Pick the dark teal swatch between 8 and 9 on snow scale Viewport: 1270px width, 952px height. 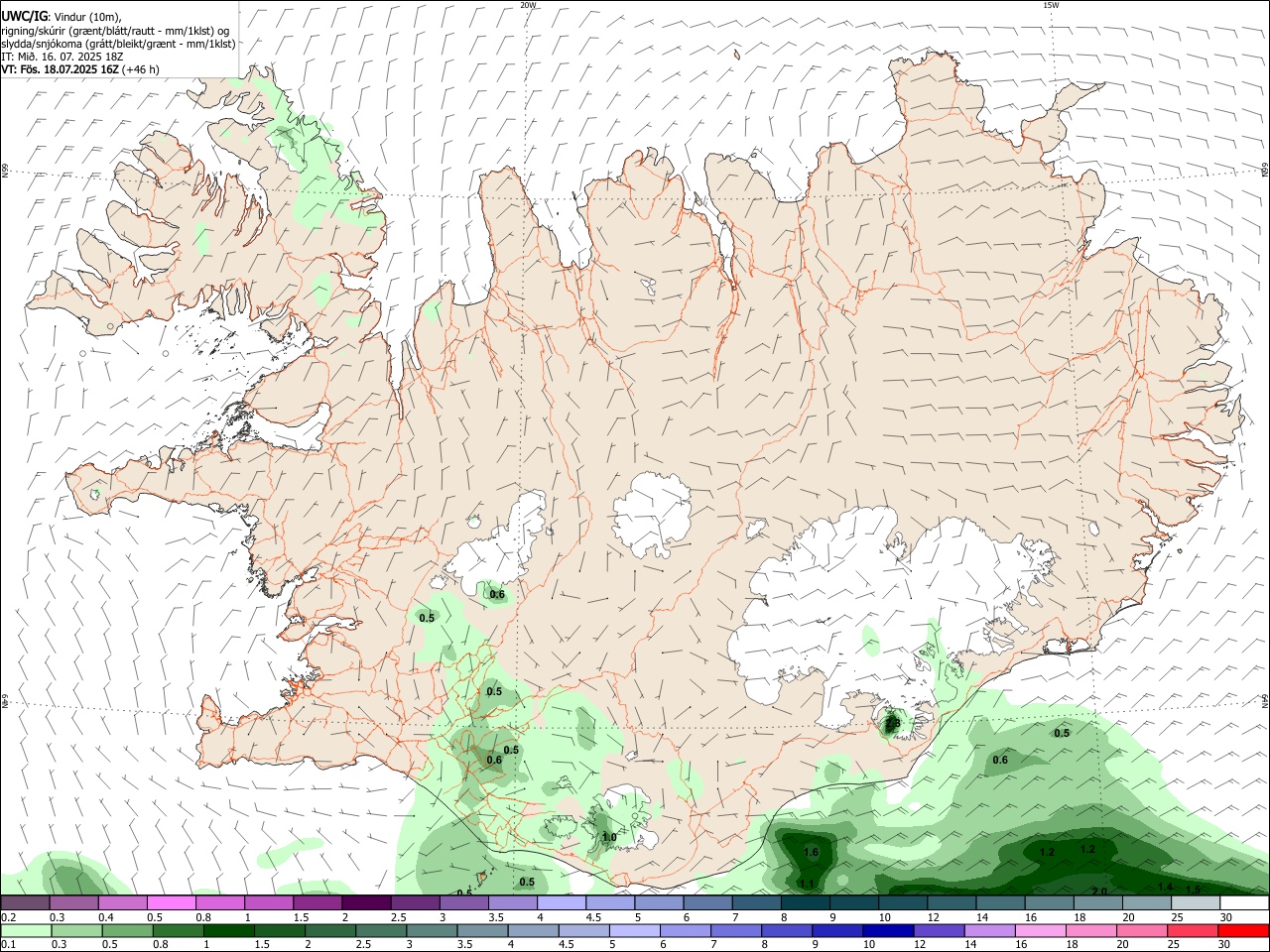click(x=806, y=902)
